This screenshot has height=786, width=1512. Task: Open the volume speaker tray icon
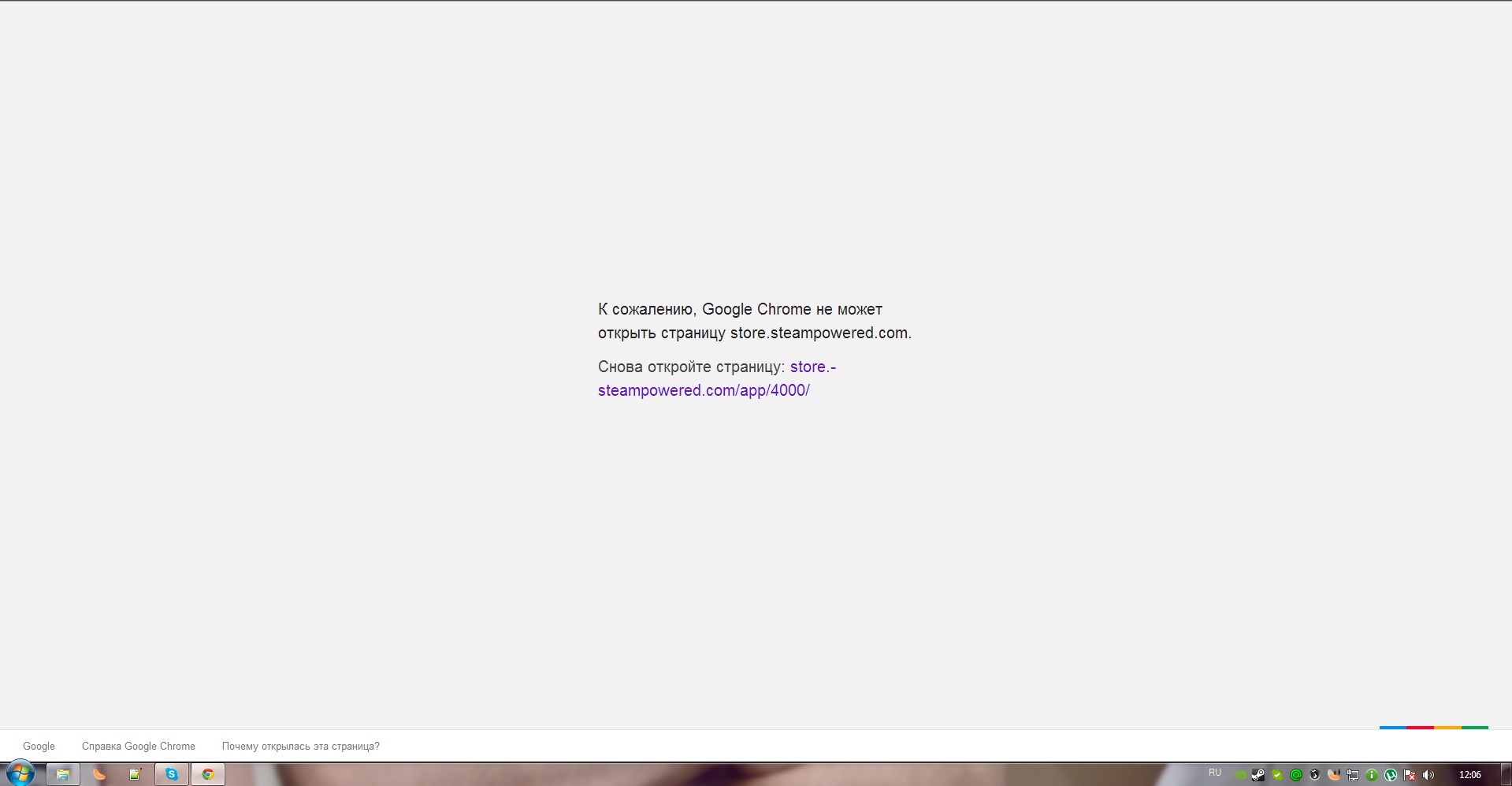click(1428, 775)
